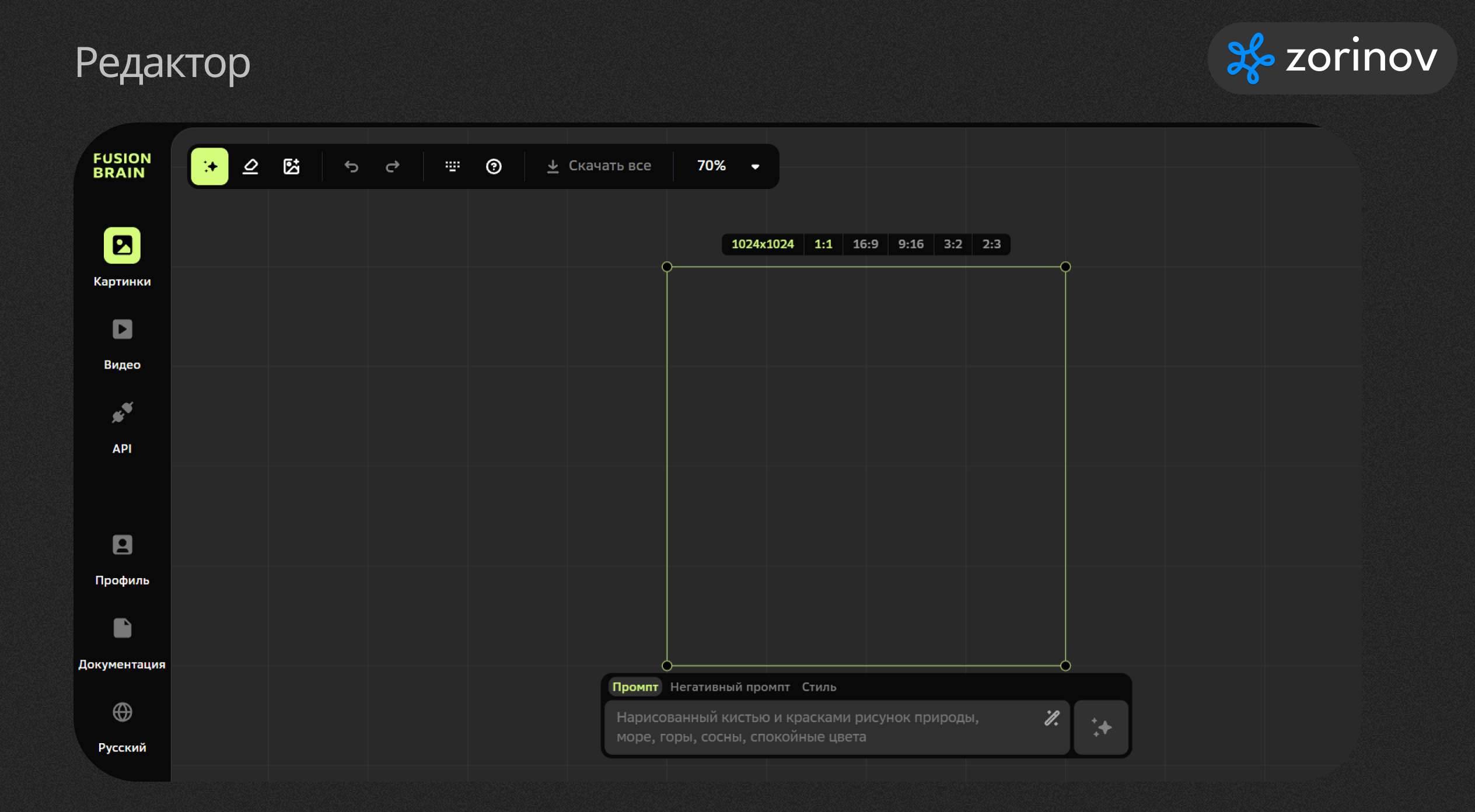Switch to the Стиль tab

tap(819, 687)
